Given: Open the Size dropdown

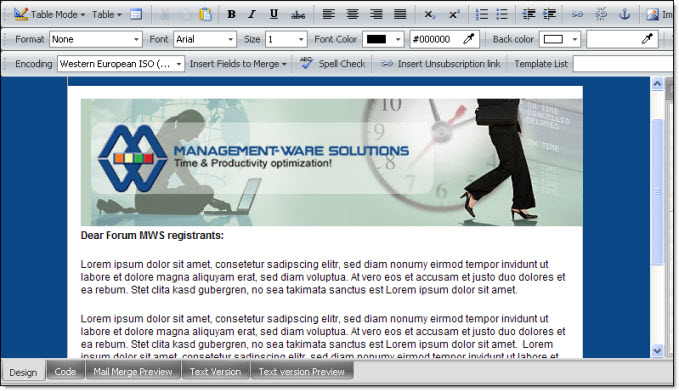Looking at the screenshot, I should tap(286, 39).
